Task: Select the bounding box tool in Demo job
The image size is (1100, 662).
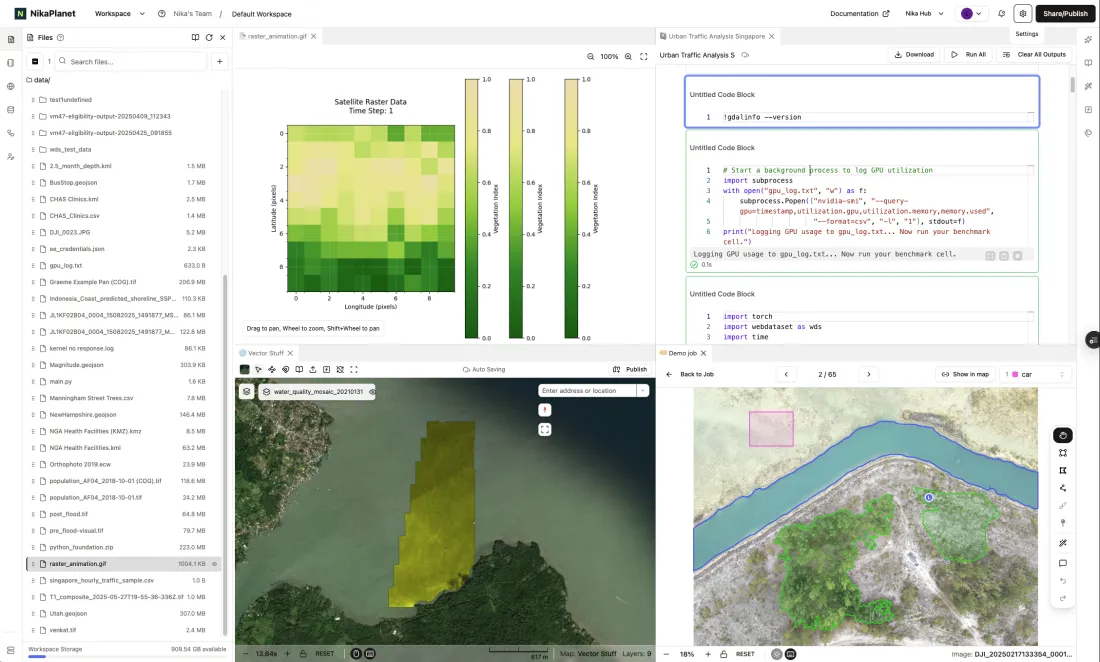Action: (1063, 453)
